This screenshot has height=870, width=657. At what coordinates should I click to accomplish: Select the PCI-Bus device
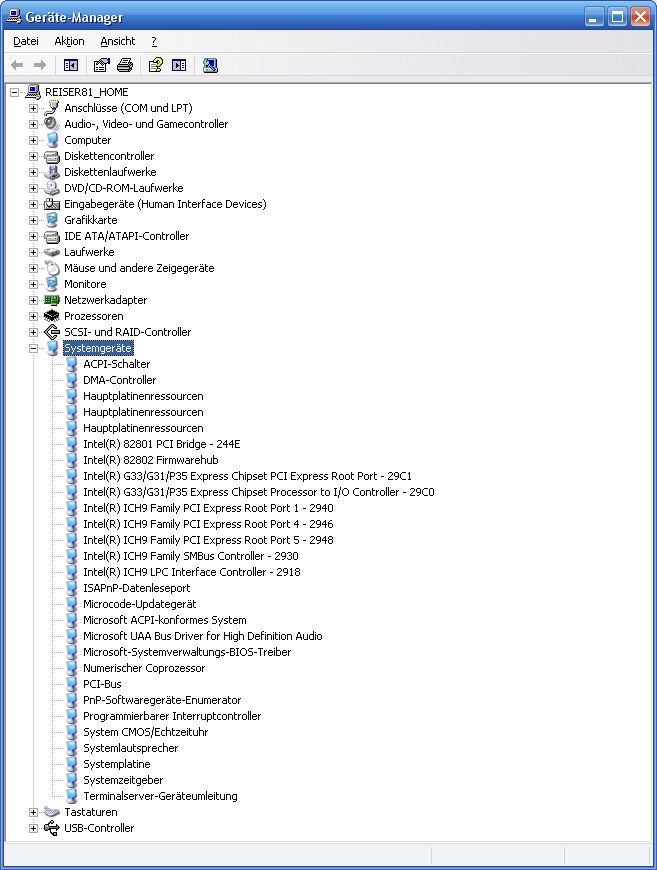tap(102, 684)
